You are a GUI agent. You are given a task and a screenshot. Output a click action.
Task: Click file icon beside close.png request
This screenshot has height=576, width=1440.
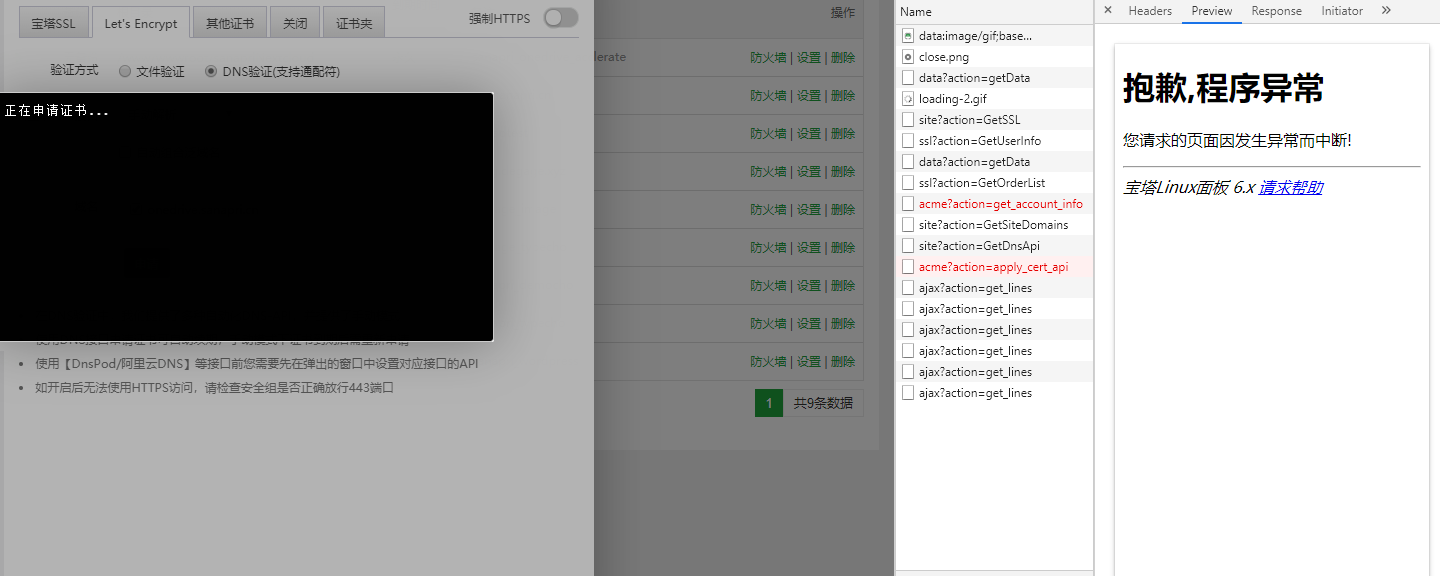point(908,57)
